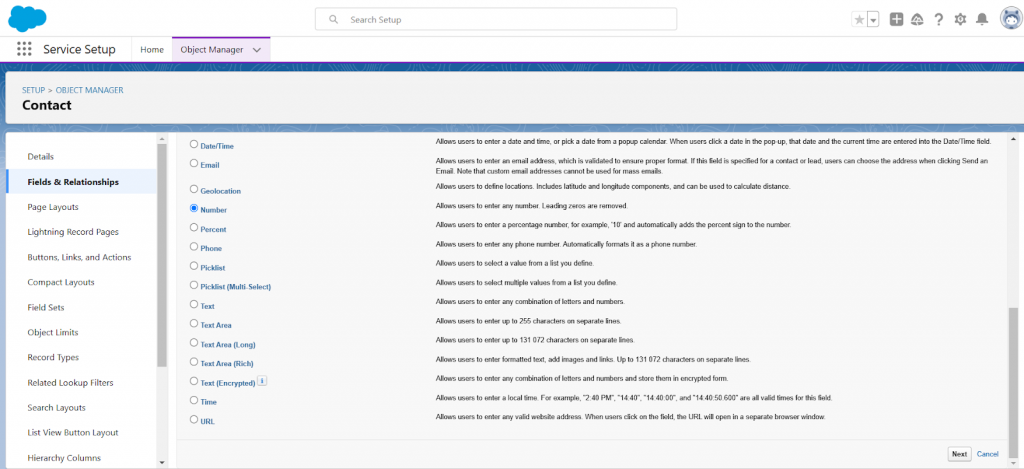Click the Help question mark icon

click(x=938, y=20)
